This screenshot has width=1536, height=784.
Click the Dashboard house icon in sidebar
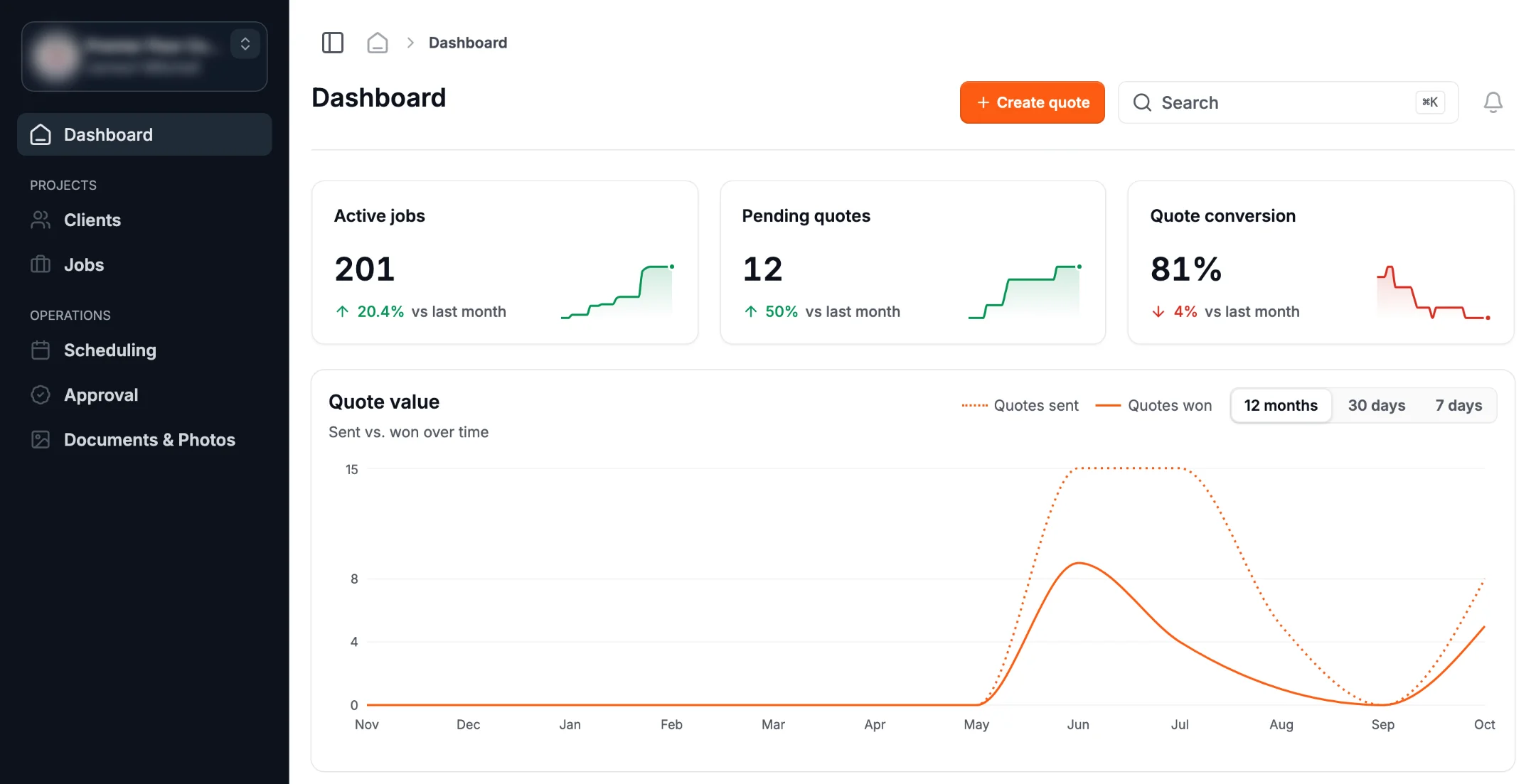click(41, 134)
